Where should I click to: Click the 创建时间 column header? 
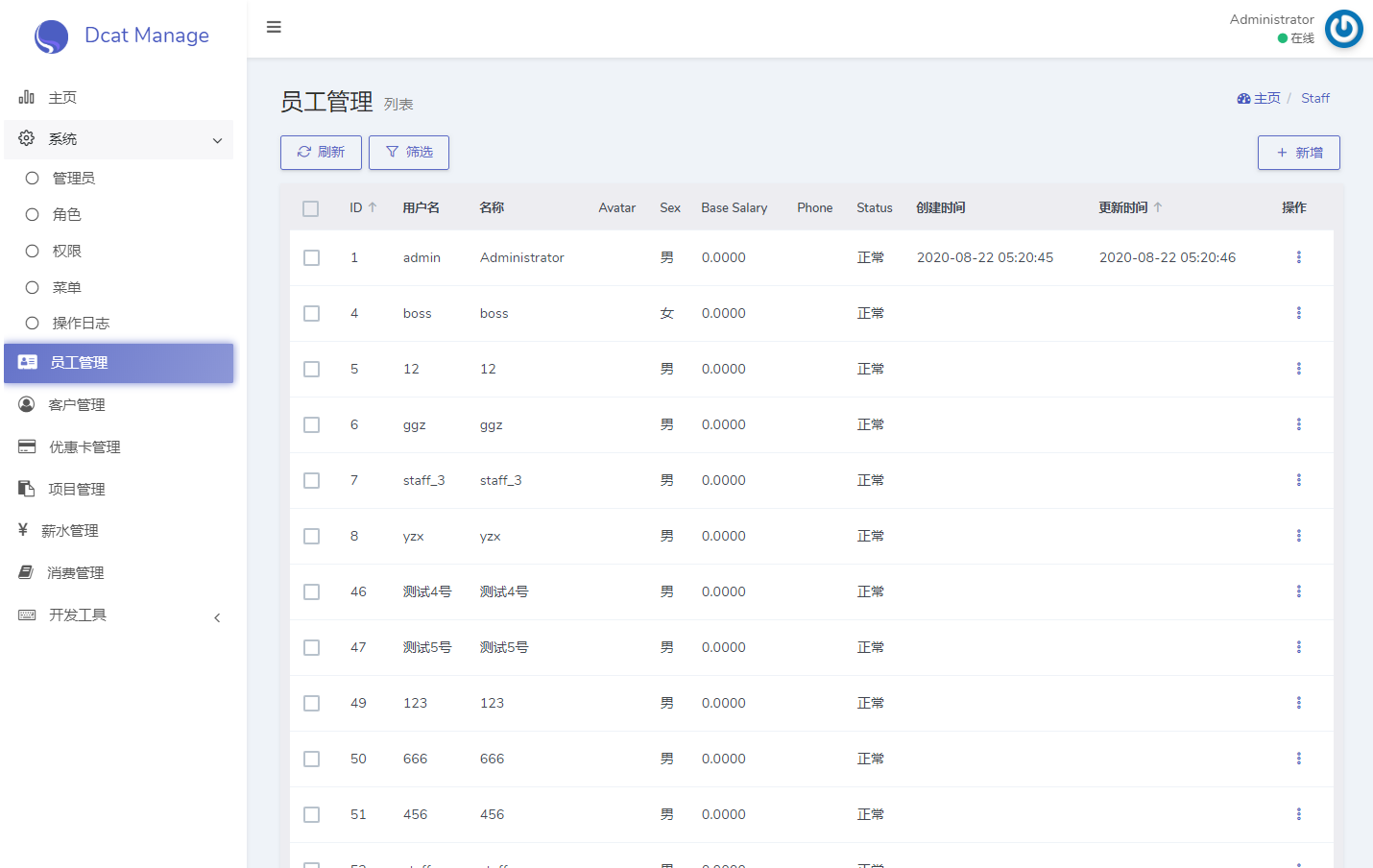(940, 207)
